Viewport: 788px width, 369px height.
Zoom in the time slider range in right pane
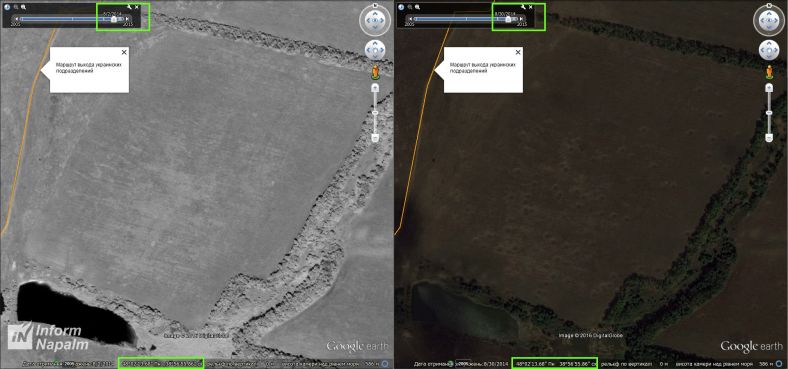(x=417, y=8)
